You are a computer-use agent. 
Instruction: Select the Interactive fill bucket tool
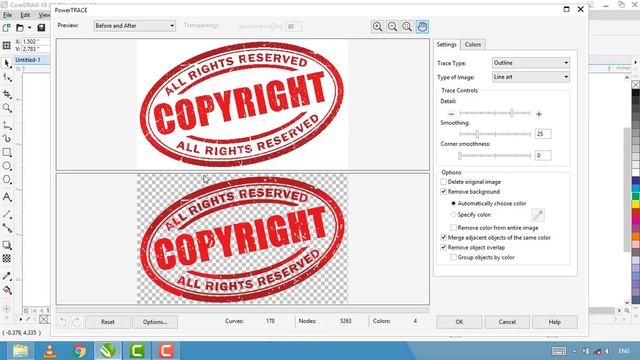click(x=7, y=290)
